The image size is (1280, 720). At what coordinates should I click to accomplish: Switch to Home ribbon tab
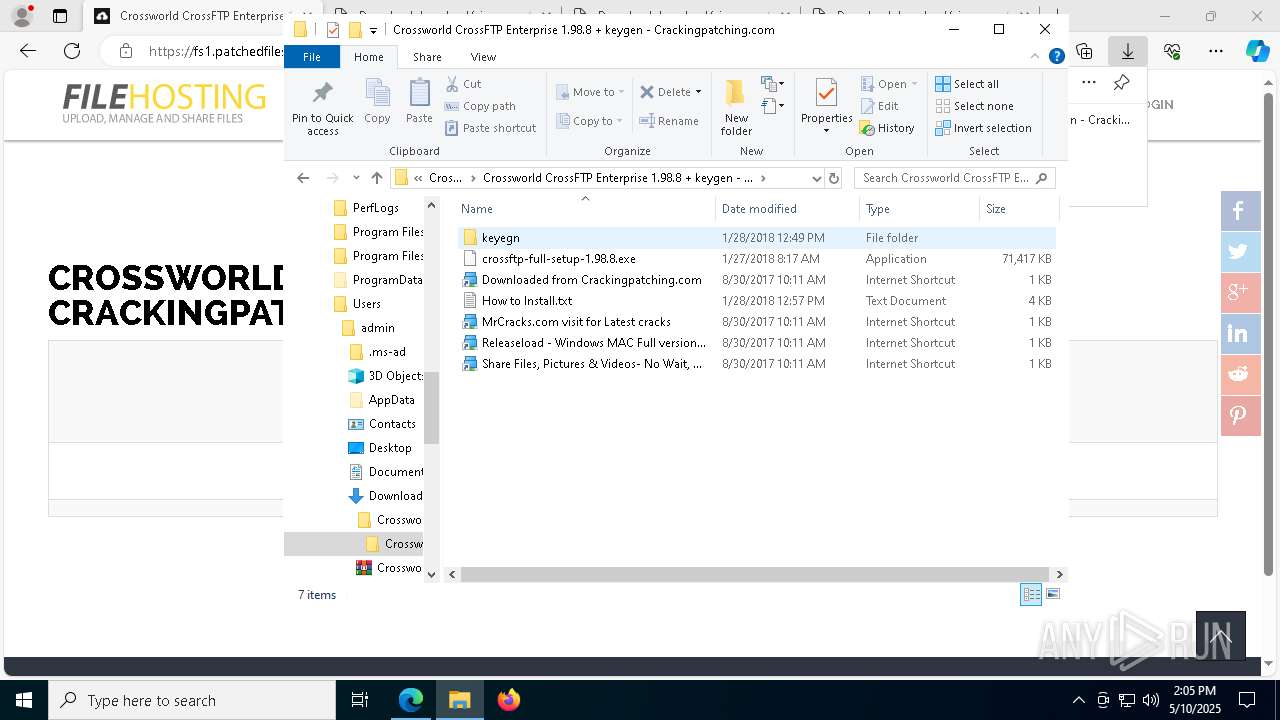pyautogui.click(x=368, y=57)
